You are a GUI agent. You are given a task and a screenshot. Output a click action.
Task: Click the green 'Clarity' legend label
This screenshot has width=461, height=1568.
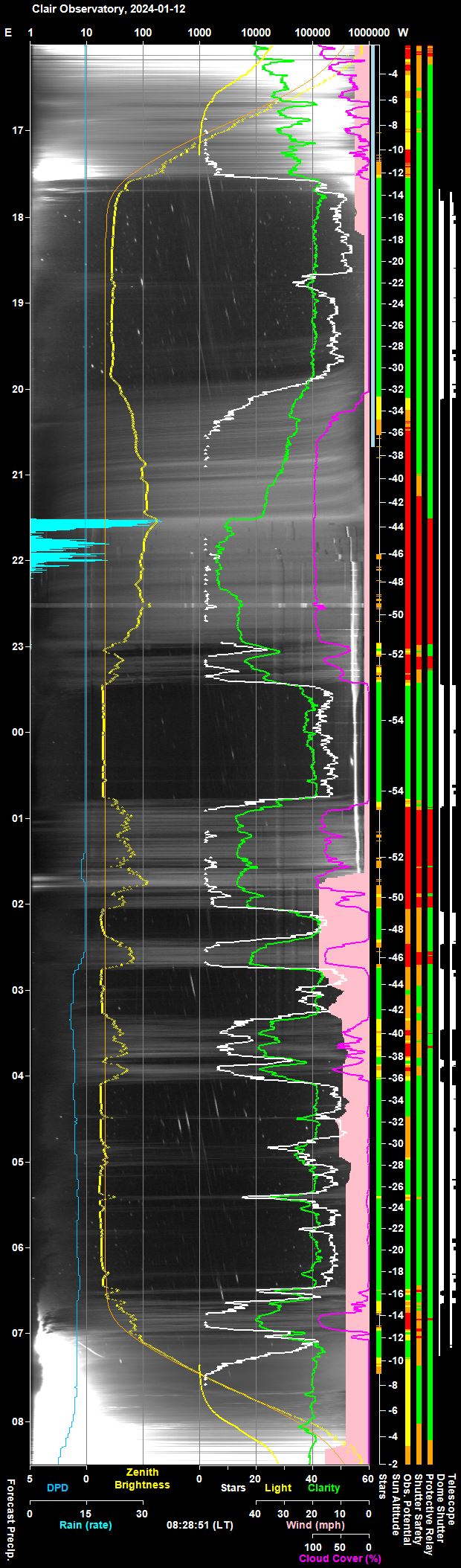pyautogui.click(x=323, y=1488)
